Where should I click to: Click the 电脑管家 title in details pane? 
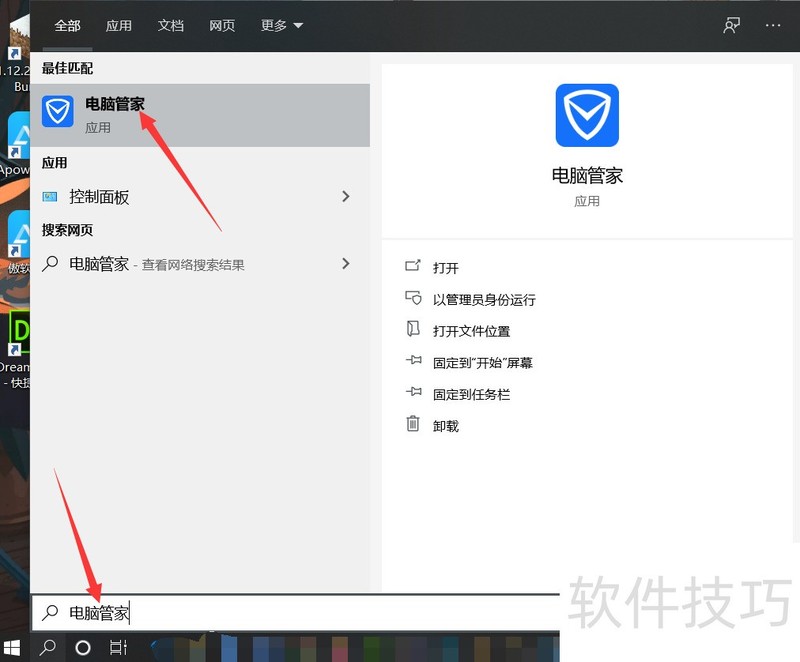click(x=587, y=175)
